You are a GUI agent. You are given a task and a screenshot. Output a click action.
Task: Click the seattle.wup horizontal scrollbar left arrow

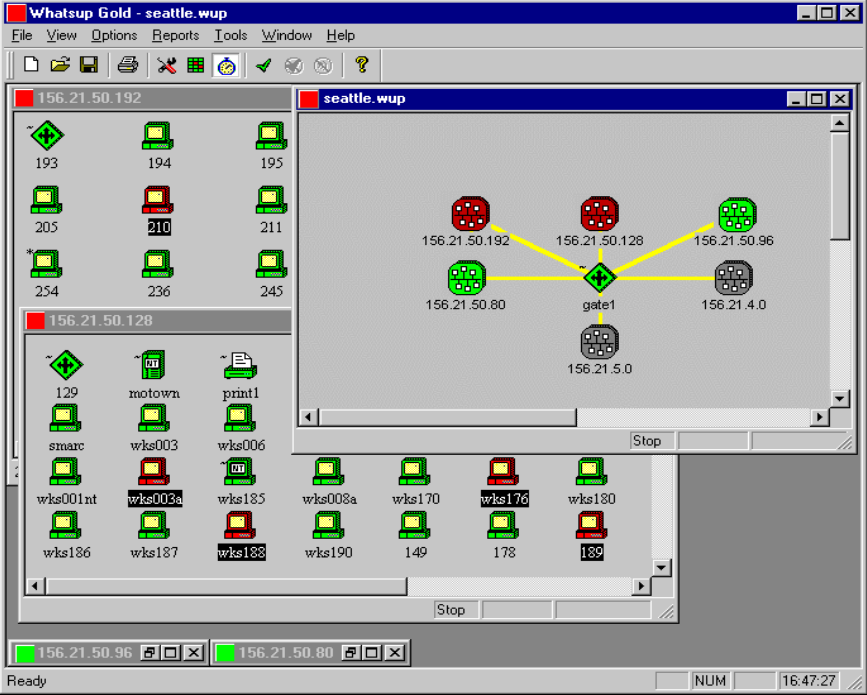point(309,417)
